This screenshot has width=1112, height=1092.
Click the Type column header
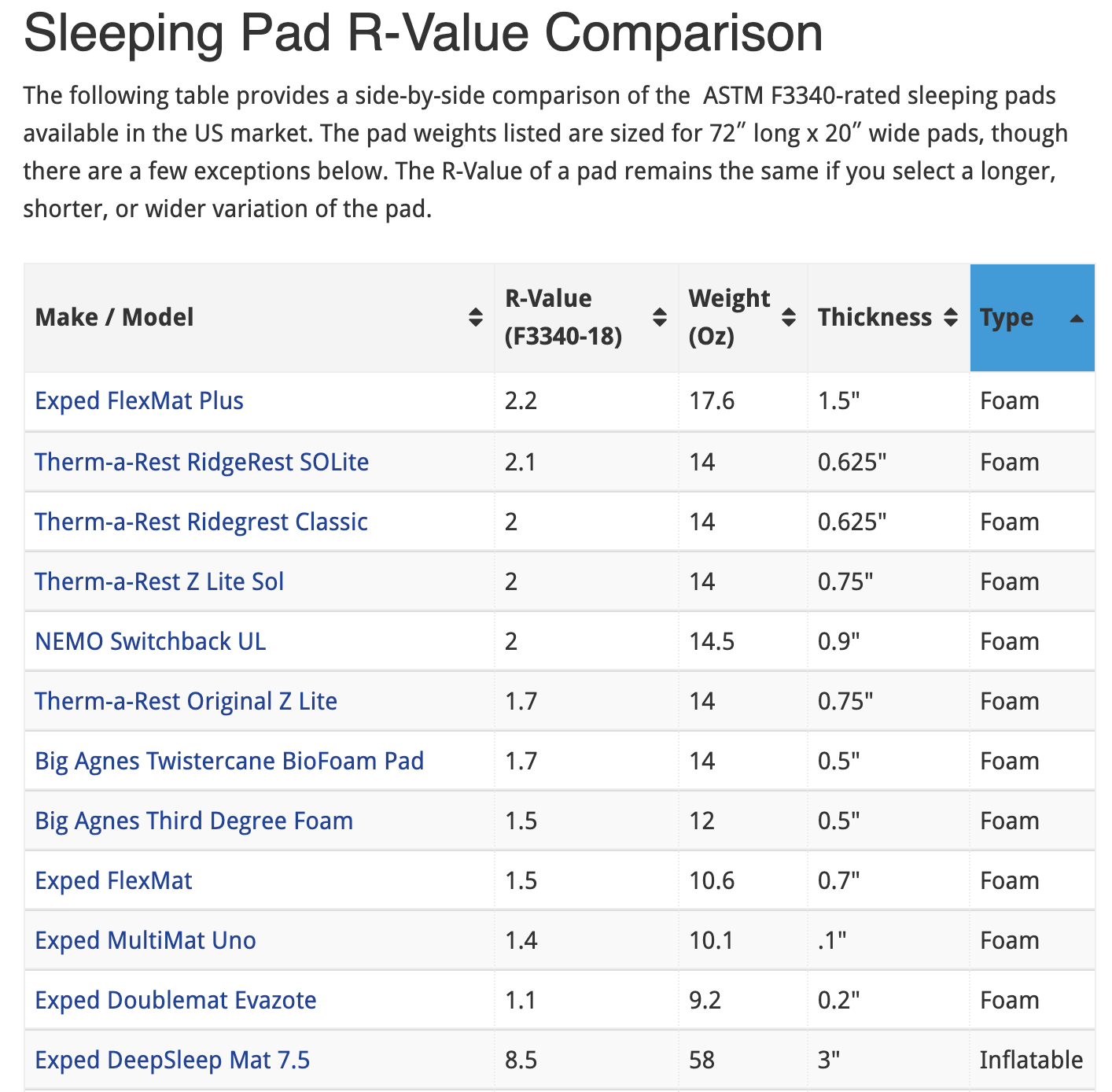coord(1007,317)
